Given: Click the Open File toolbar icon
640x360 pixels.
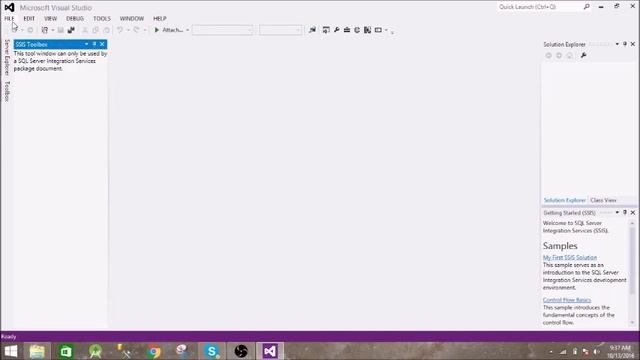Looking at the screenshot, I should coord(44,30).
